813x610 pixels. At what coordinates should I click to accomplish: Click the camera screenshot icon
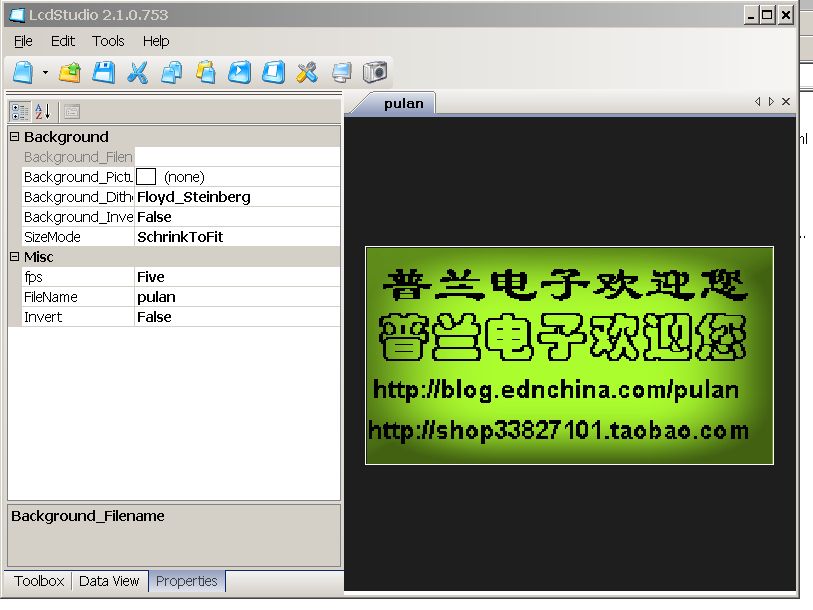(375, 72)
